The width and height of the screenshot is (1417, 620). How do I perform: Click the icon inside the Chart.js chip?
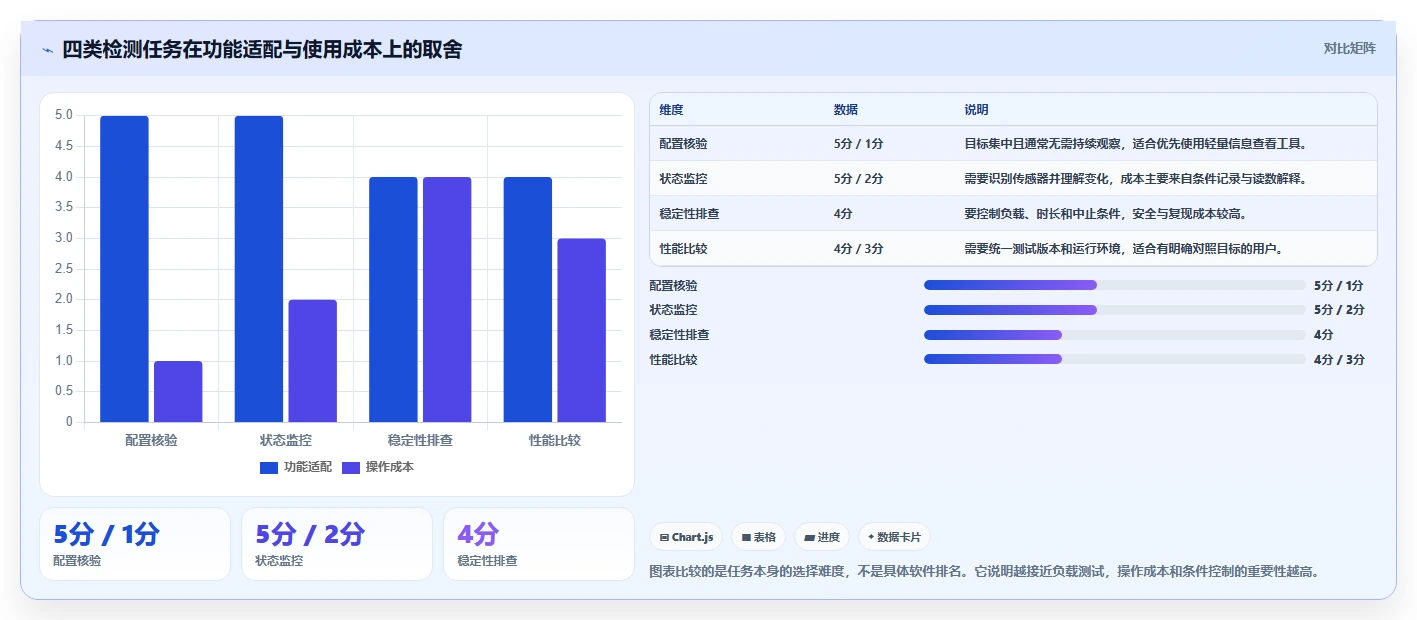click(x=664, y=538)
